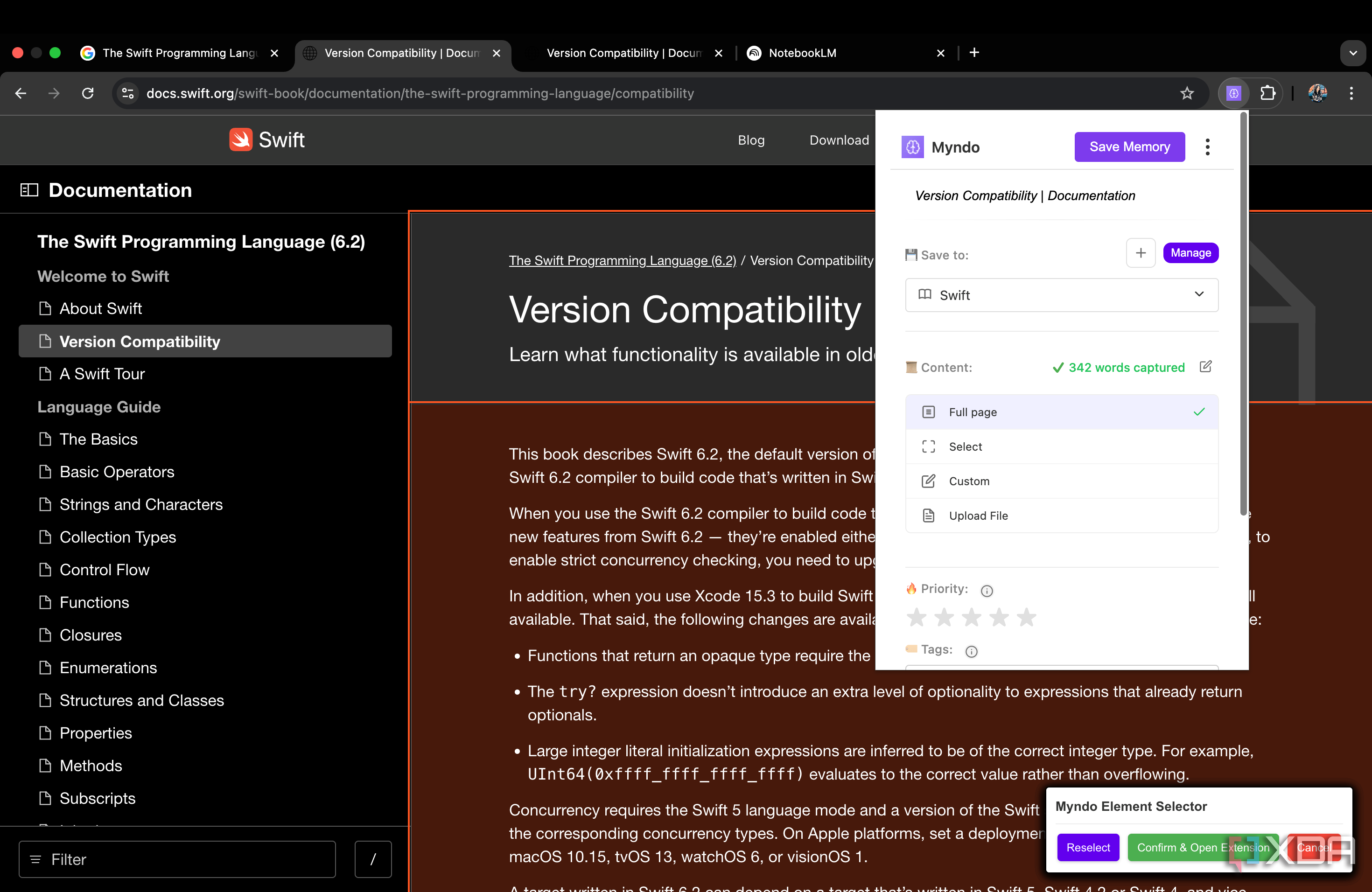Click the Manage button

pyautogui.click(x=1190, y=253)
